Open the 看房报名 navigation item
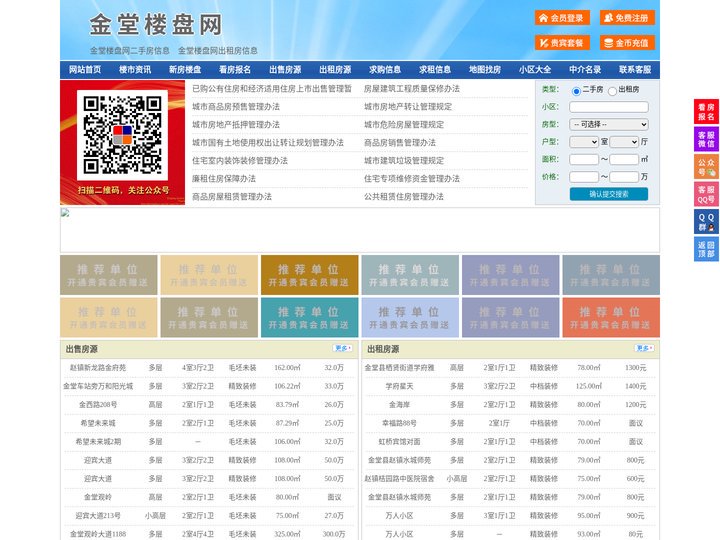 click(x=235, y=70)
